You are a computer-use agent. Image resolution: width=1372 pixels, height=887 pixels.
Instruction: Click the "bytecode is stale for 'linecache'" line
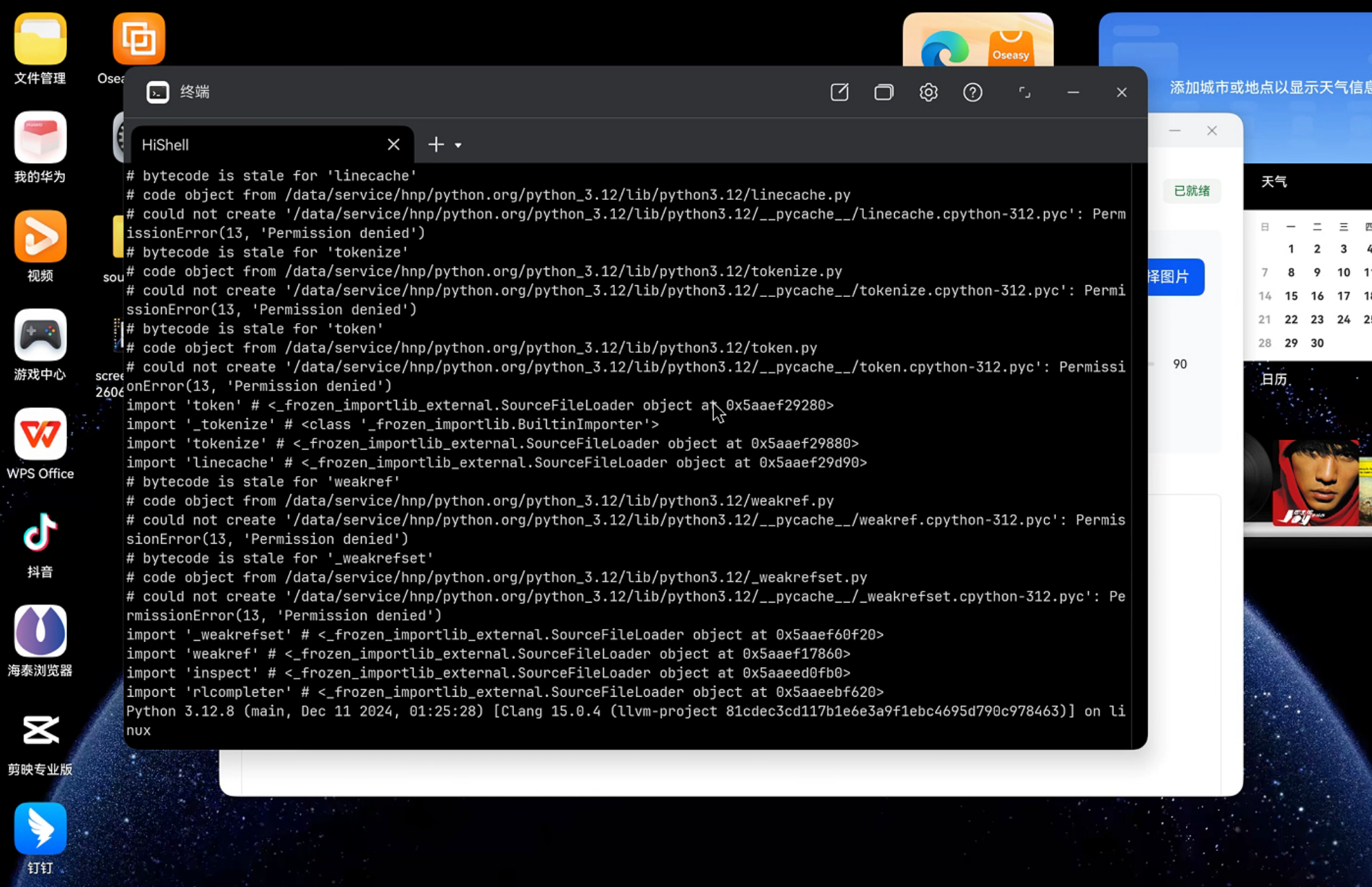[271, 176]
